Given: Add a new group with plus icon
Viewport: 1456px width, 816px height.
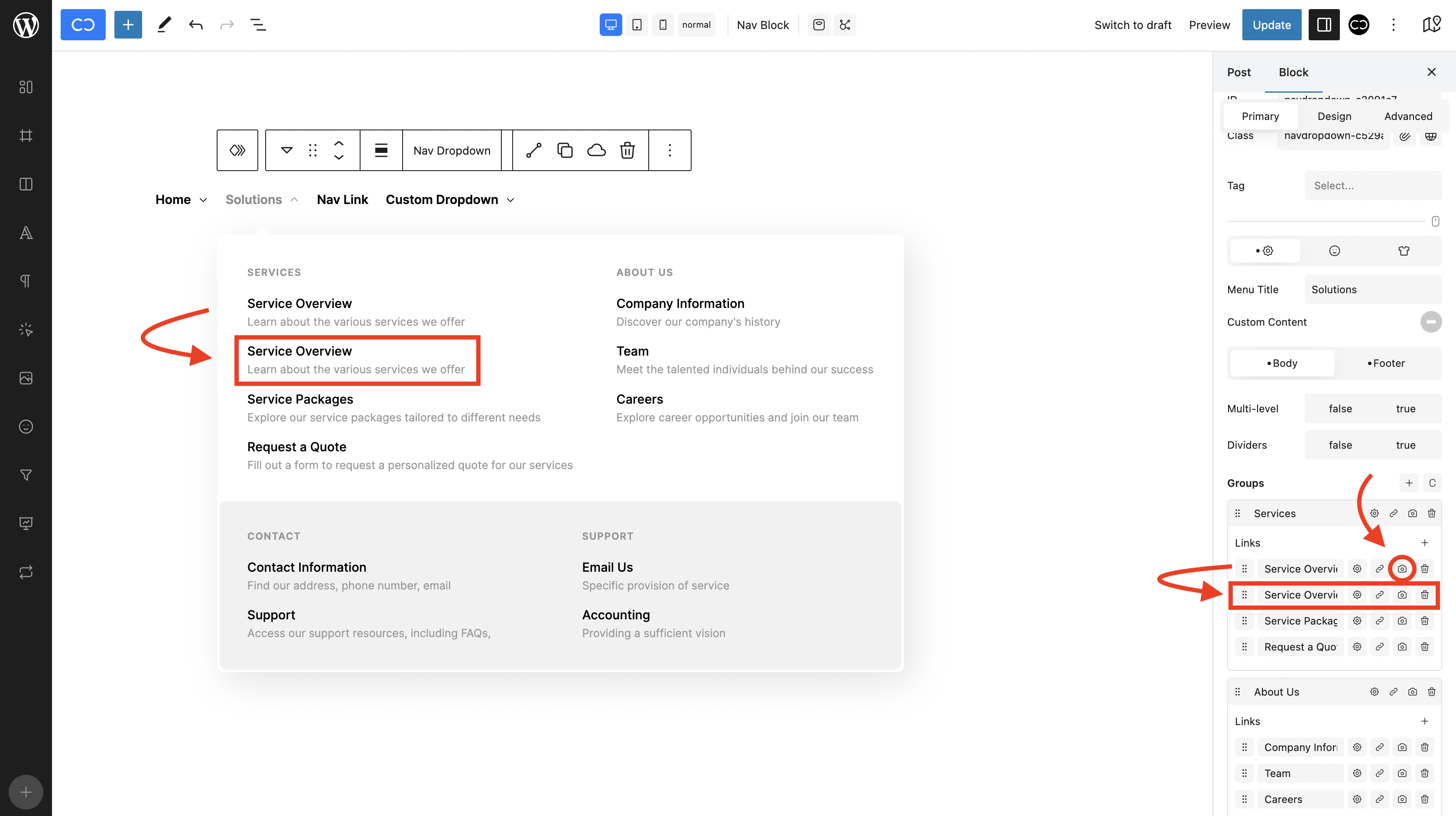Looking at the screenshot, I should pos(1408,482).
